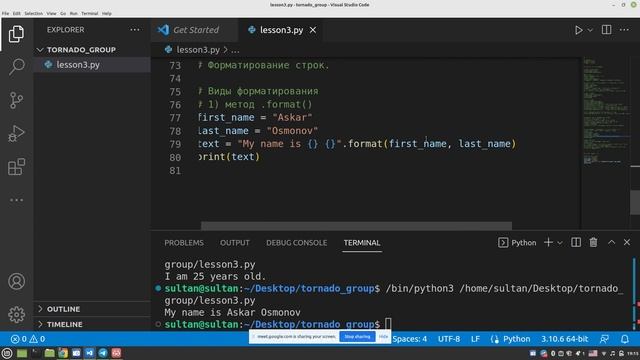Maximize the panel with chevron up

coord(611,242)
